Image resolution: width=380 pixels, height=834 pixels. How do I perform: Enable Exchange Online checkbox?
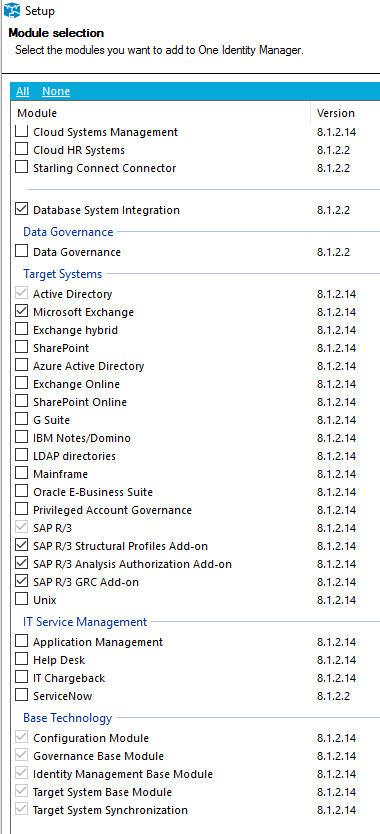[22, 383]
